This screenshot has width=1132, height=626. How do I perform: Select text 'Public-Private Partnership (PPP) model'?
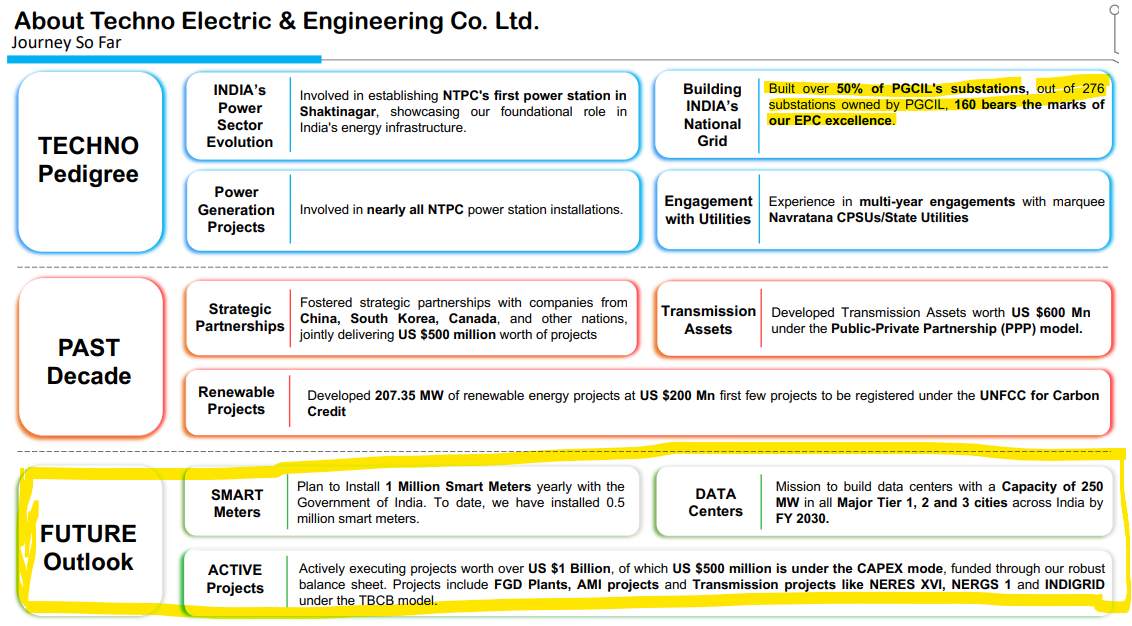pyautogui.click(x=955, y=329)
